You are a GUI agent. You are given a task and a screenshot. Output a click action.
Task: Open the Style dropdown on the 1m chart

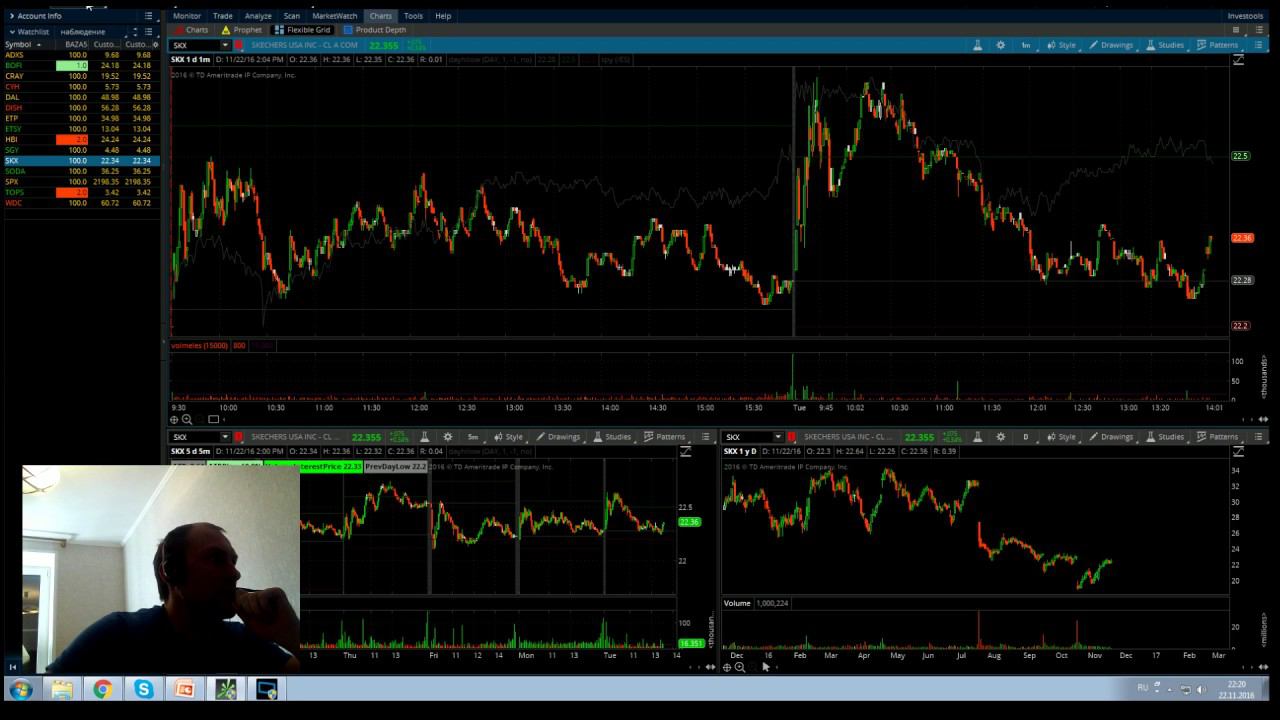(x=1062, y=45)
